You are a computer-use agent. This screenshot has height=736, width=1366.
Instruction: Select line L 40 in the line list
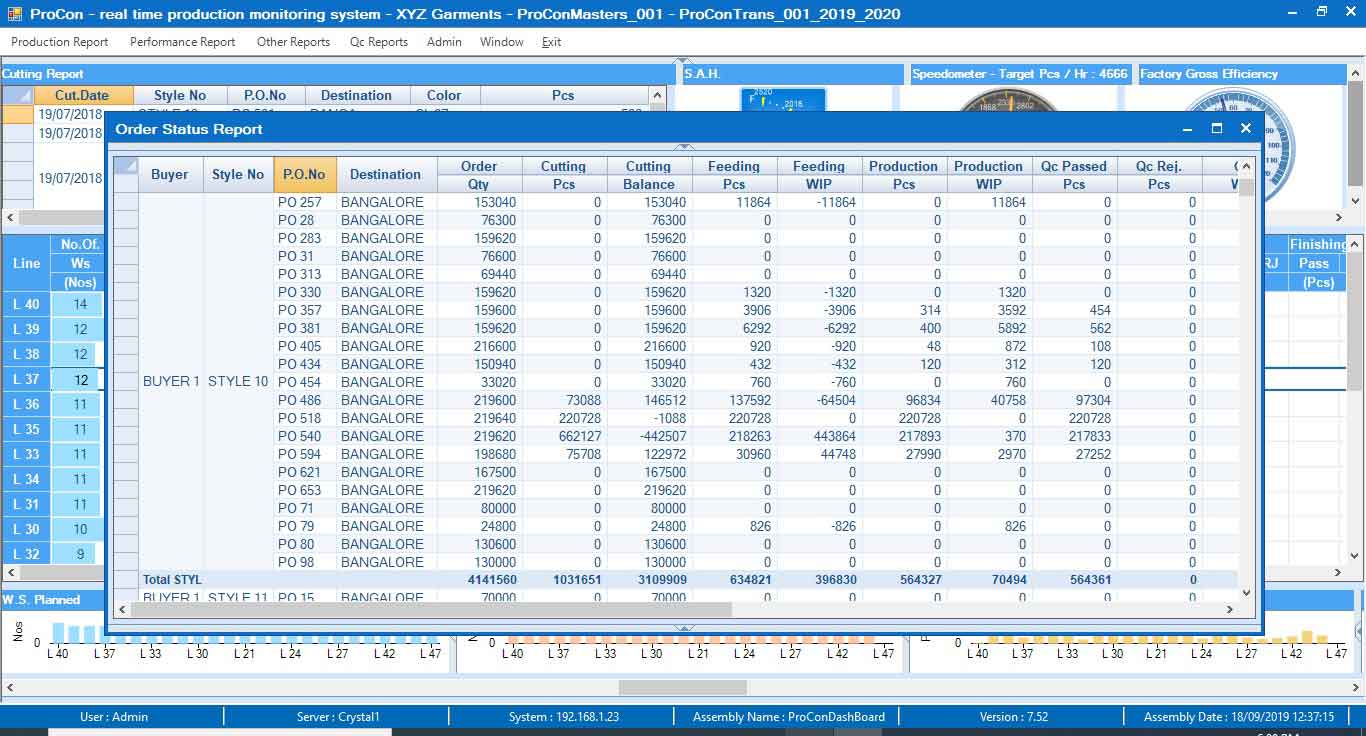coord(26,304)
